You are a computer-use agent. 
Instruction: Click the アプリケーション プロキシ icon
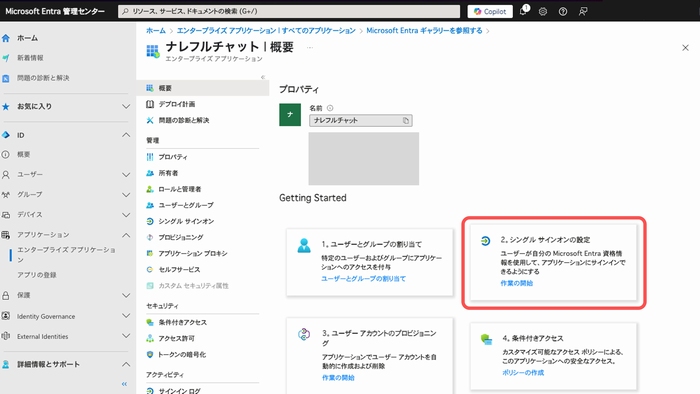coord(150,253)
